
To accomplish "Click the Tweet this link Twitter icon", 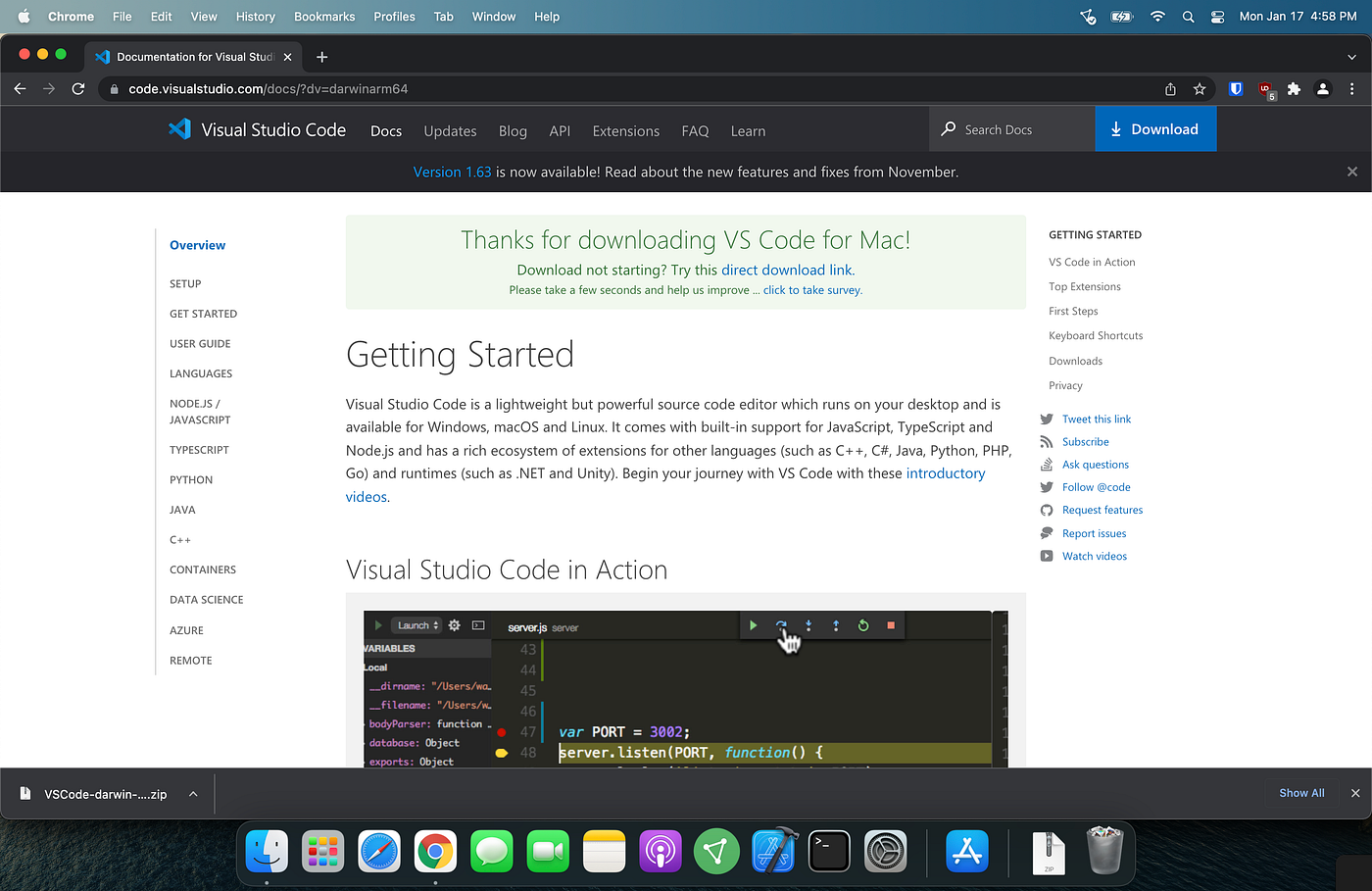I will tap(1045, 419).
